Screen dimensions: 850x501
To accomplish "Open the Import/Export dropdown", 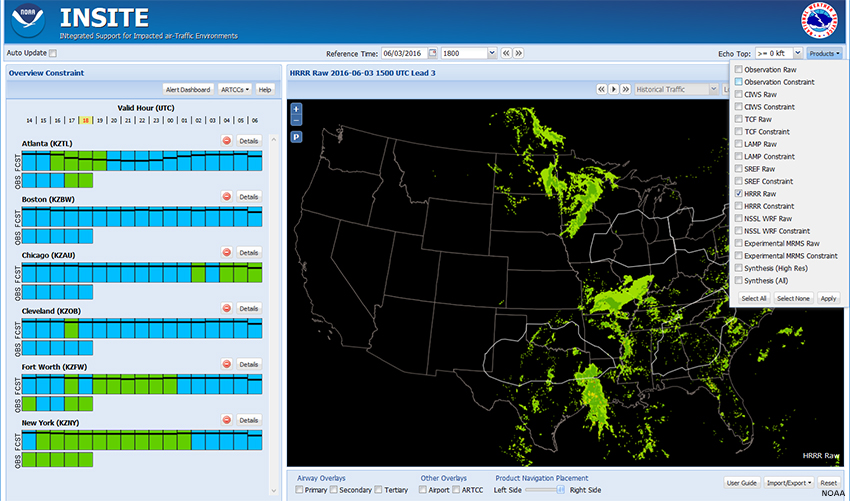I will tap(791, 483).
